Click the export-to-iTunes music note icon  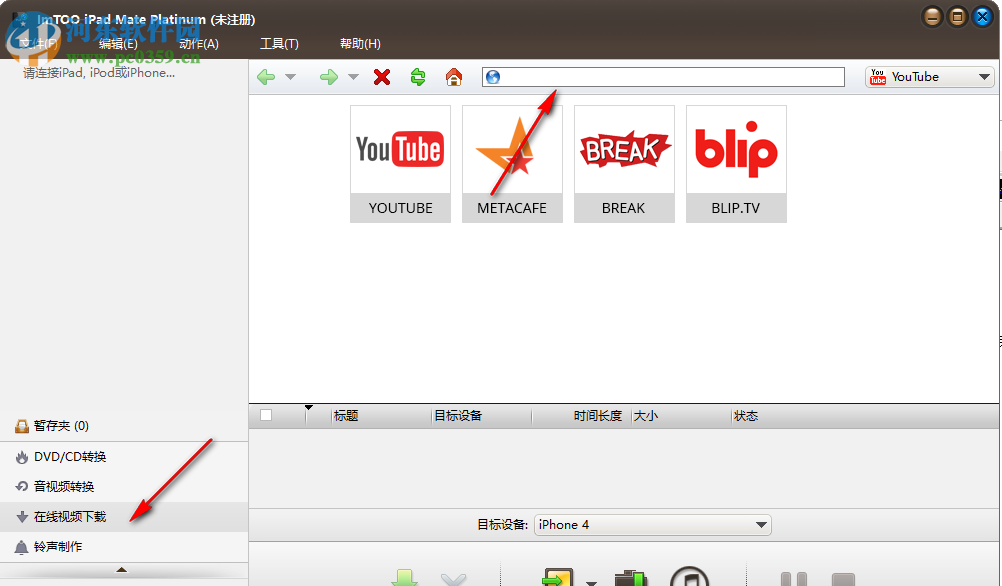coord(690,576)
